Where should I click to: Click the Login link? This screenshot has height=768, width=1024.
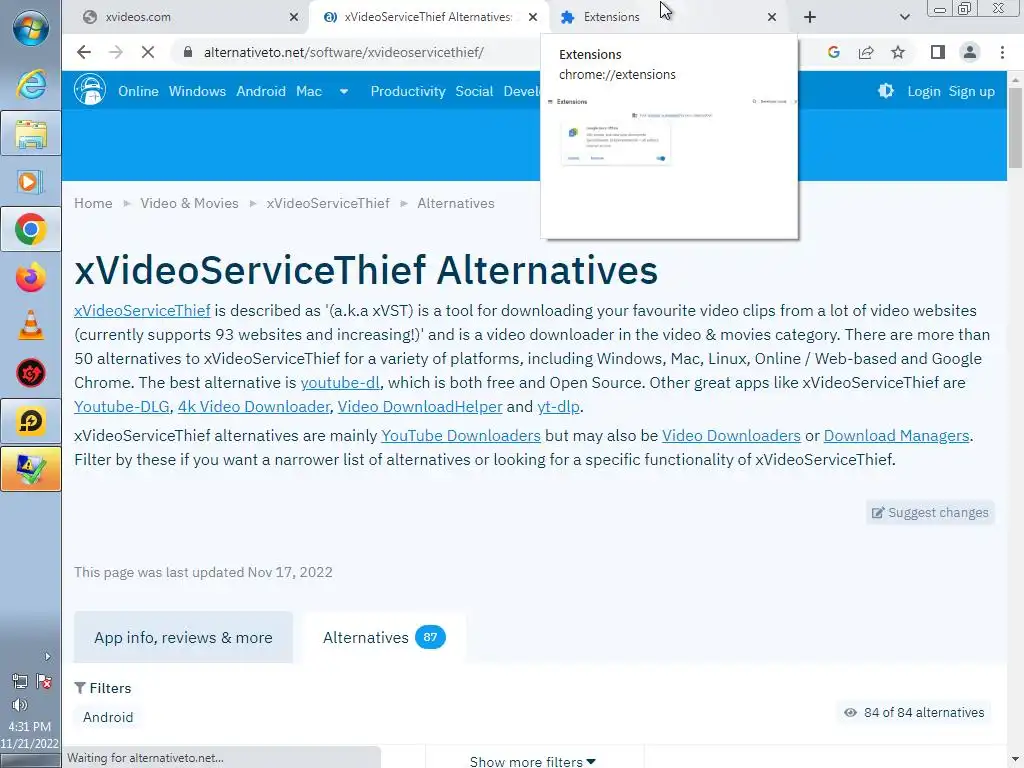pyautogui.click(x=924, y=91)
